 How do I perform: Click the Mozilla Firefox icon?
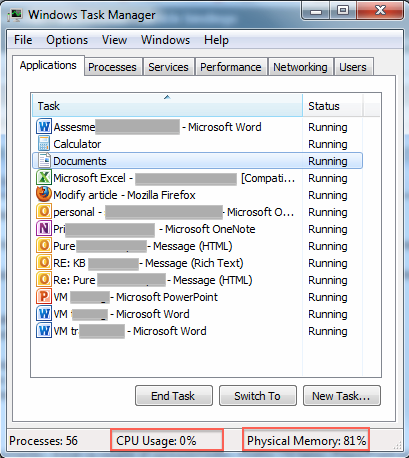click(x=44, y=195)
